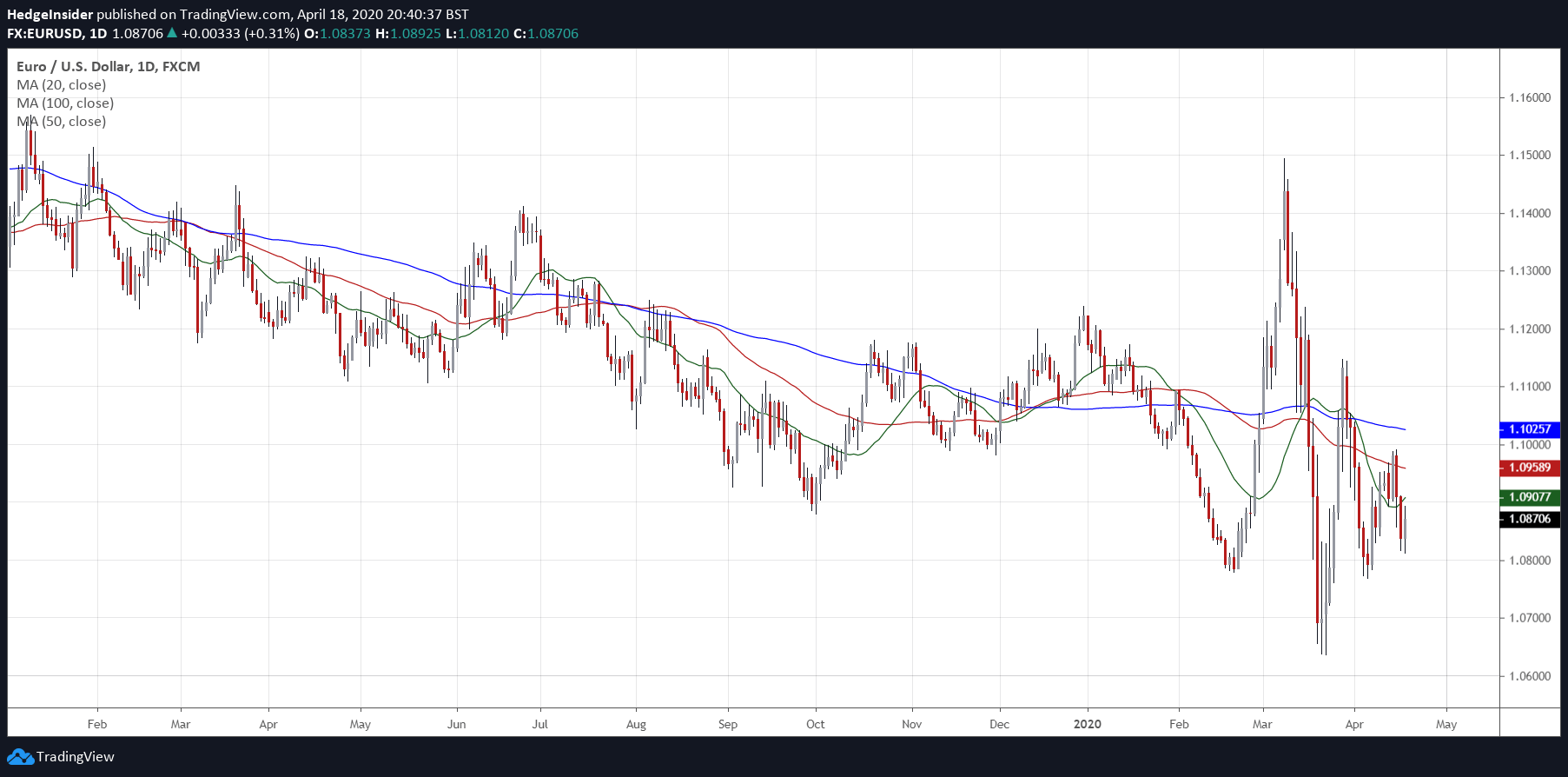Viewport: 1568px width, 777px height.
Task: Click the black 1.08706 current price label
Action: point(1529,519)
